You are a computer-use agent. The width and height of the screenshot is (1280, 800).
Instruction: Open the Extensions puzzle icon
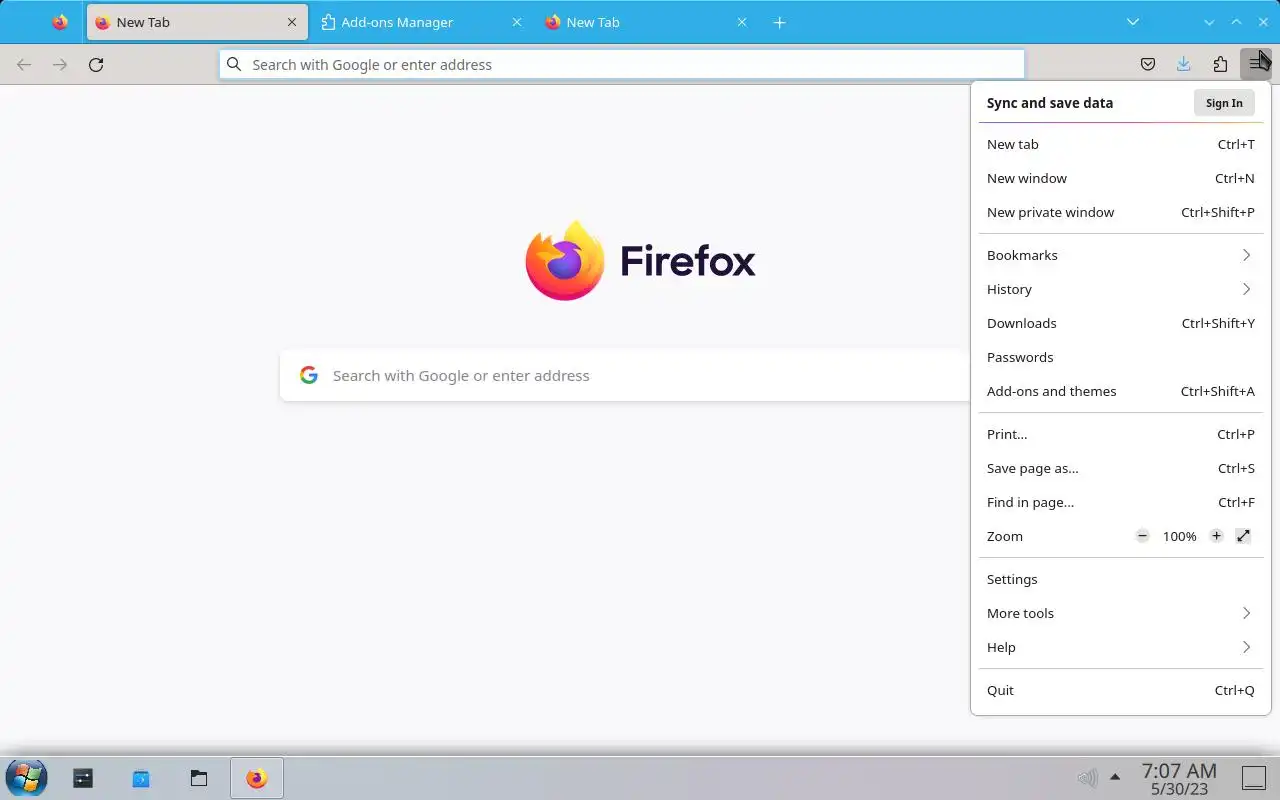pyautogui.click(x=1220, y=64)
